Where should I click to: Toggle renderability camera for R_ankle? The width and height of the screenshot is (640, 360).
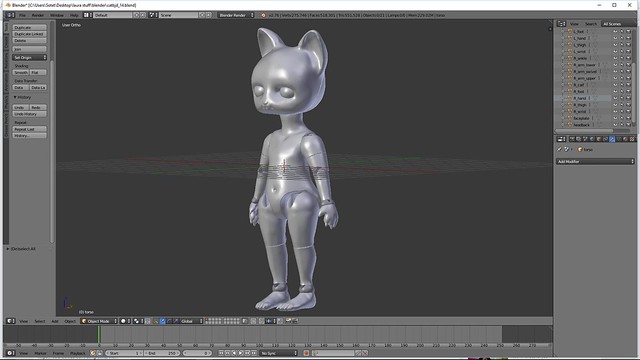[629, 58]
